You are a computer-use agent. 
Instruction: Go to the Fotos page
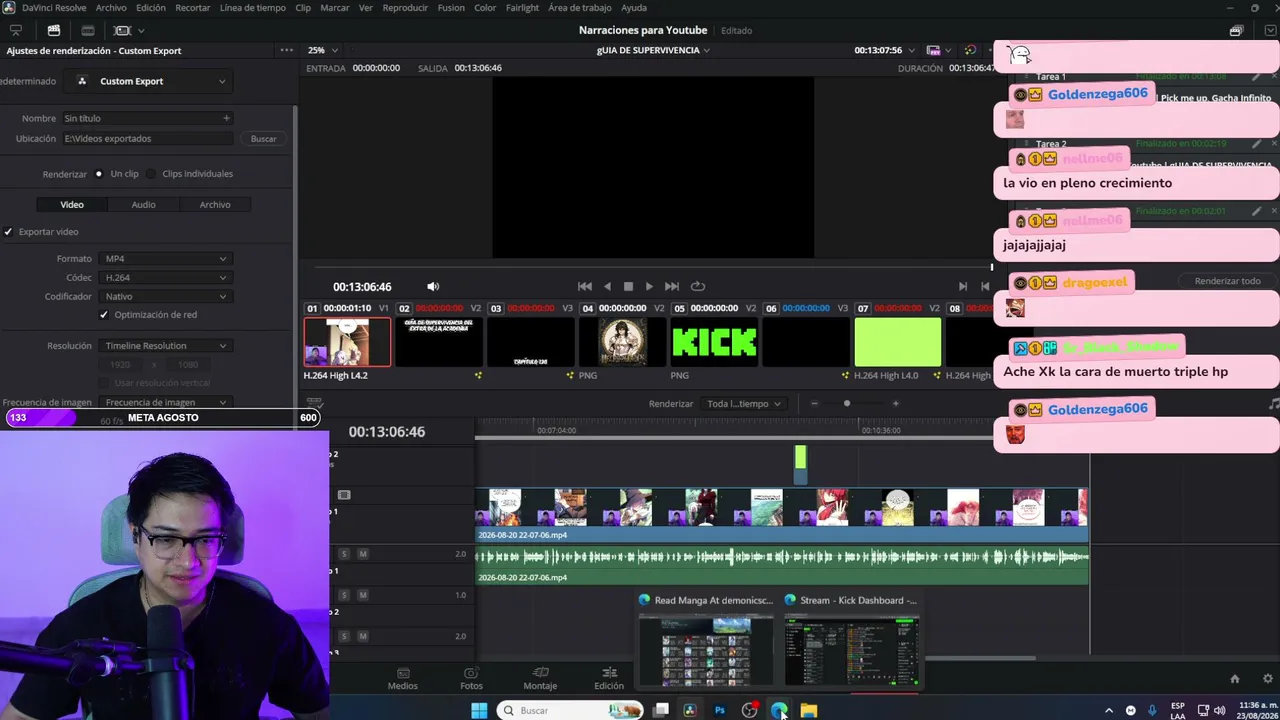(x=471, y=679)
